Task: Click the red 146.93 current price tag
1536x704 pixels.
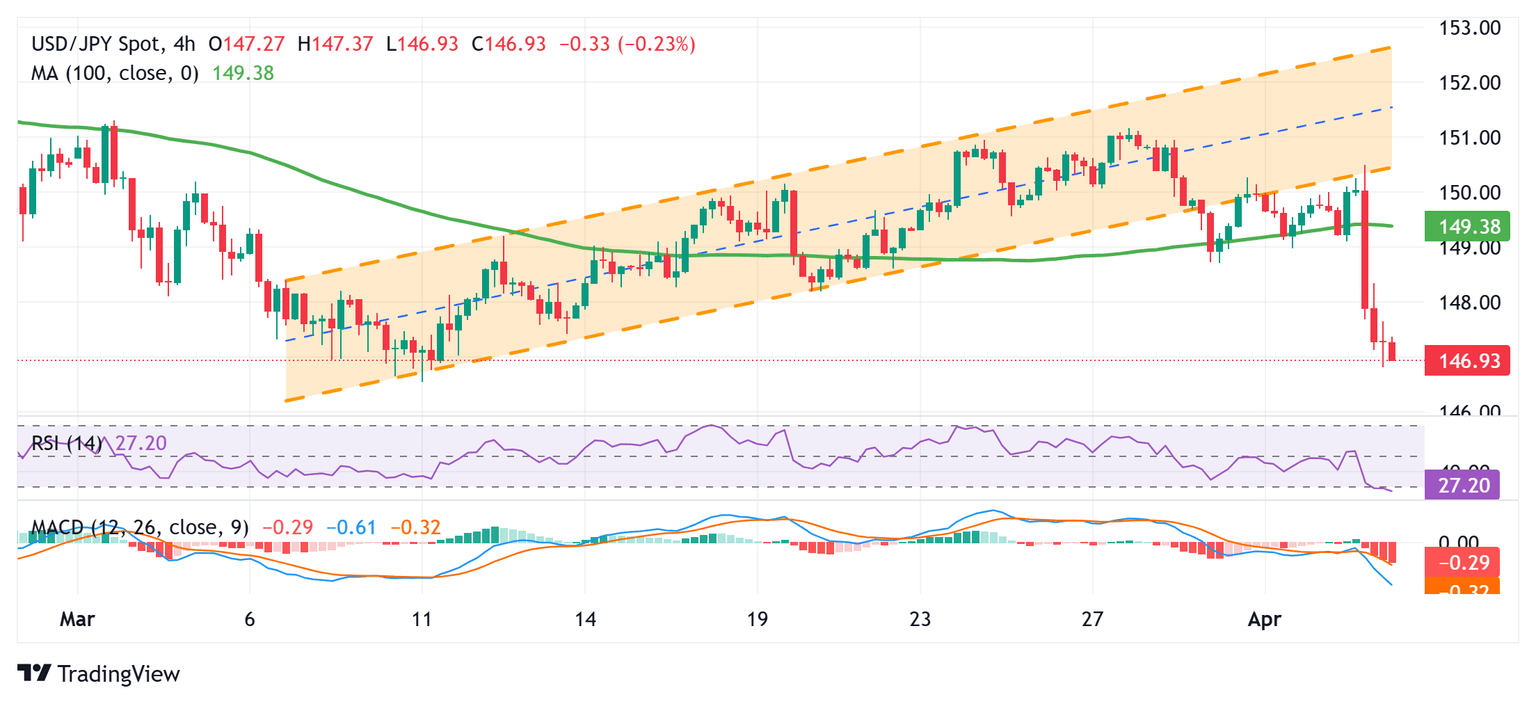Action: (1467, 361)
